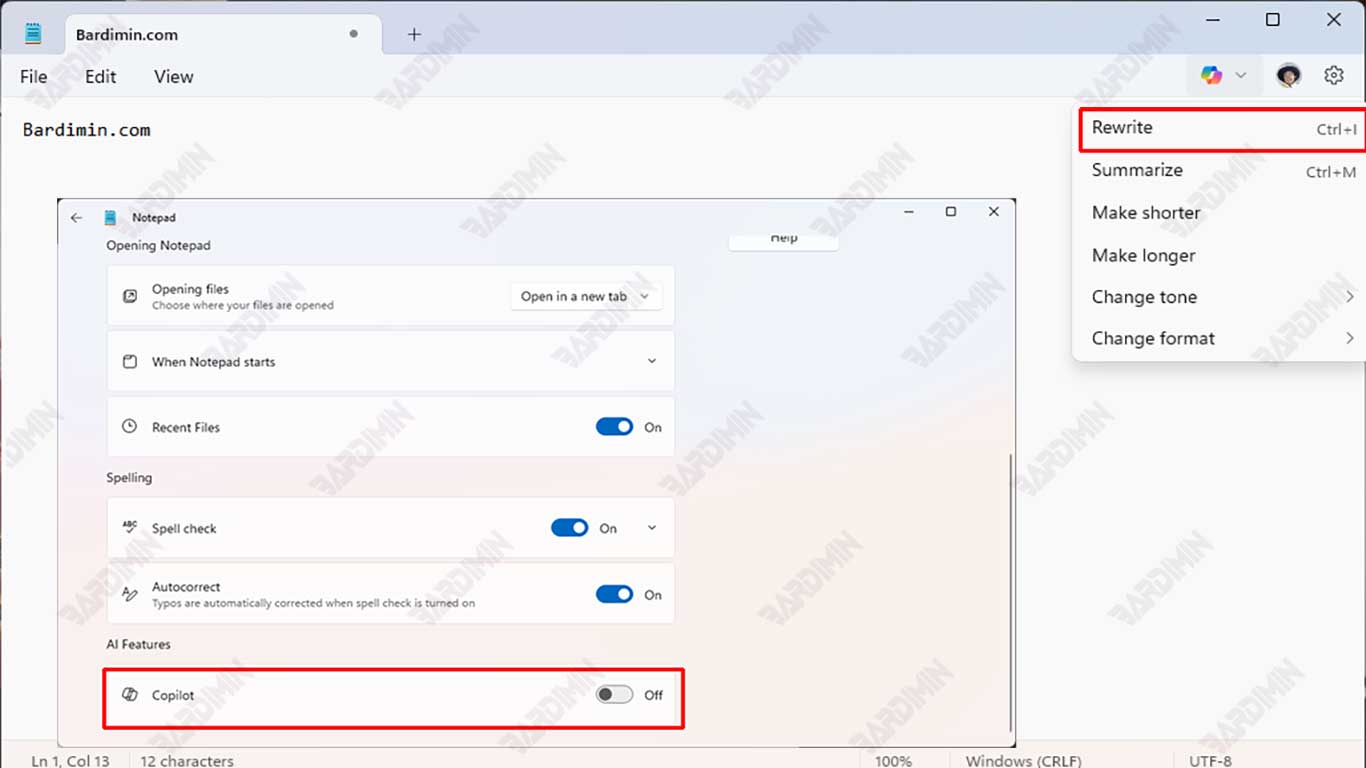Screen dimensions: 1366x768
Task: Click the Opening Notepad section heading
Action: pyautogui.click(x=159, y=245)
